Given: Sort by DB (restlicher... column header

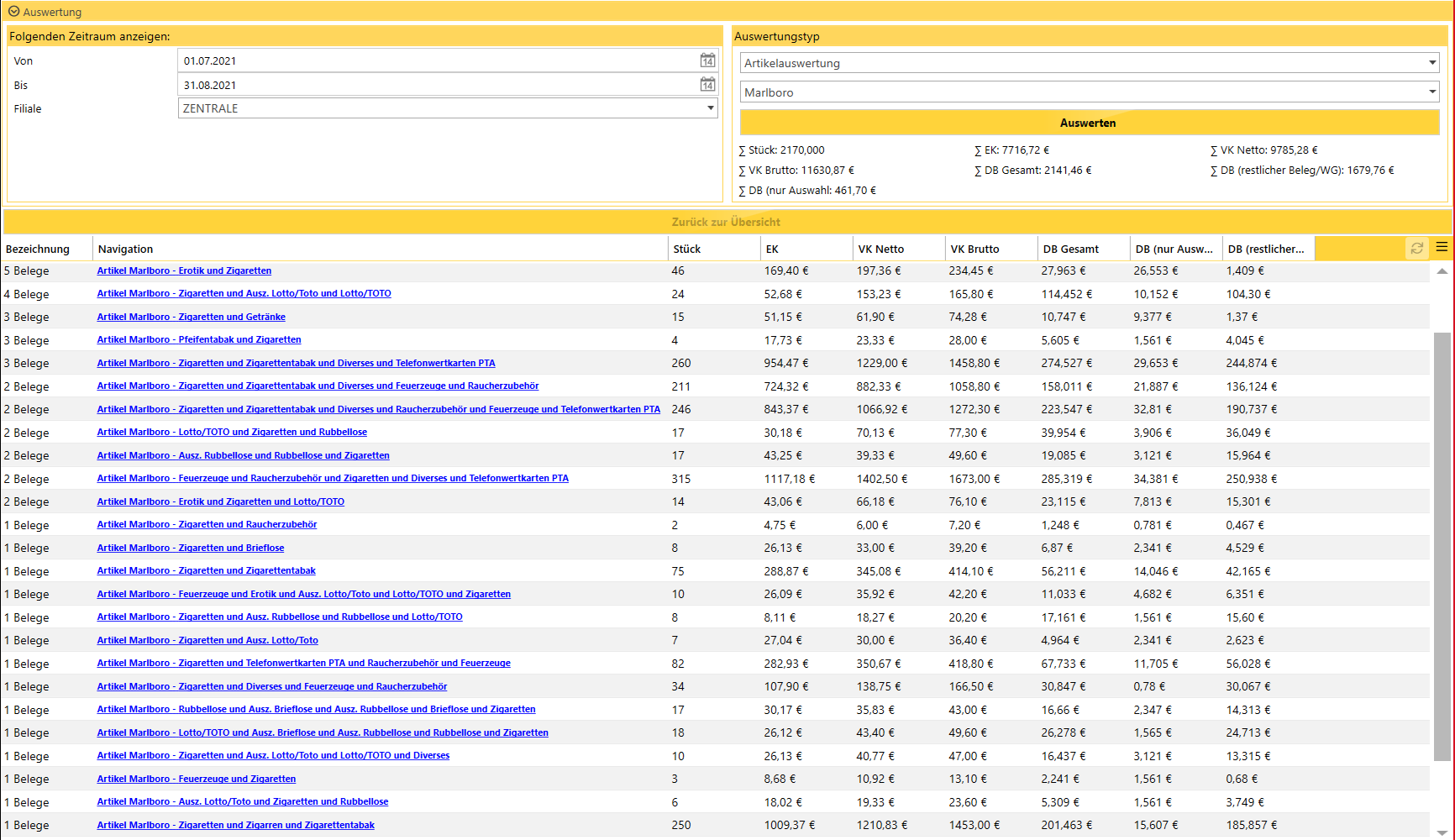Looking at the screenshot, I should [x=1268, y=249].
